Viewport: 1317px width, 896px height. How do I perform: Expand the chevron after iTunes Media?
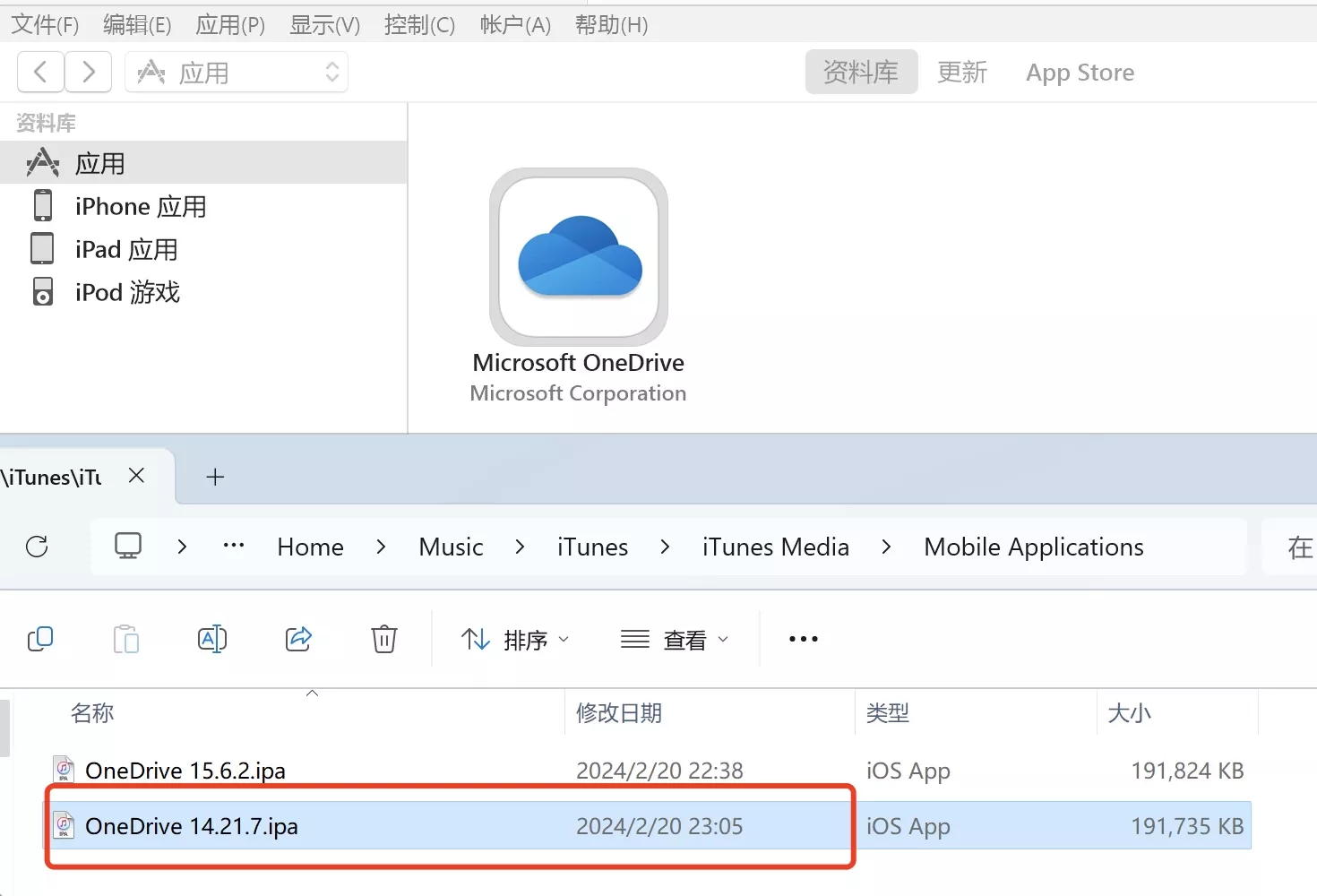886,547
